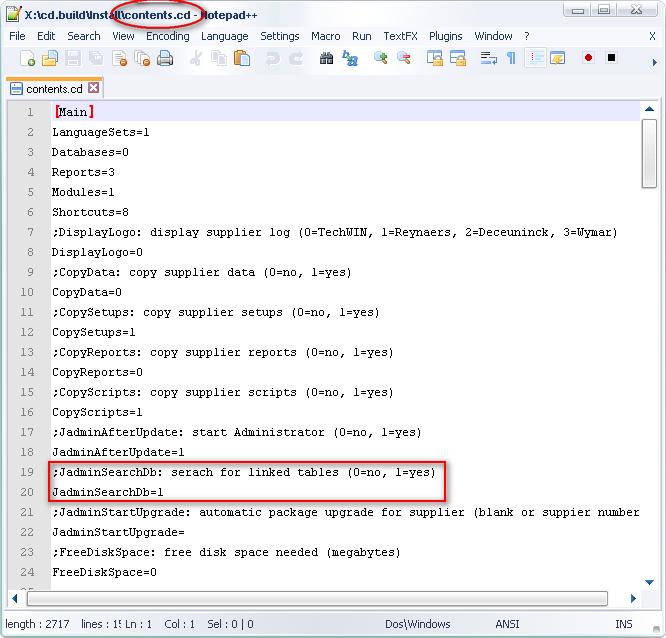Click Dos\Windows in status bar
Viewport: 666px width, 638px height.
(418, 624)
